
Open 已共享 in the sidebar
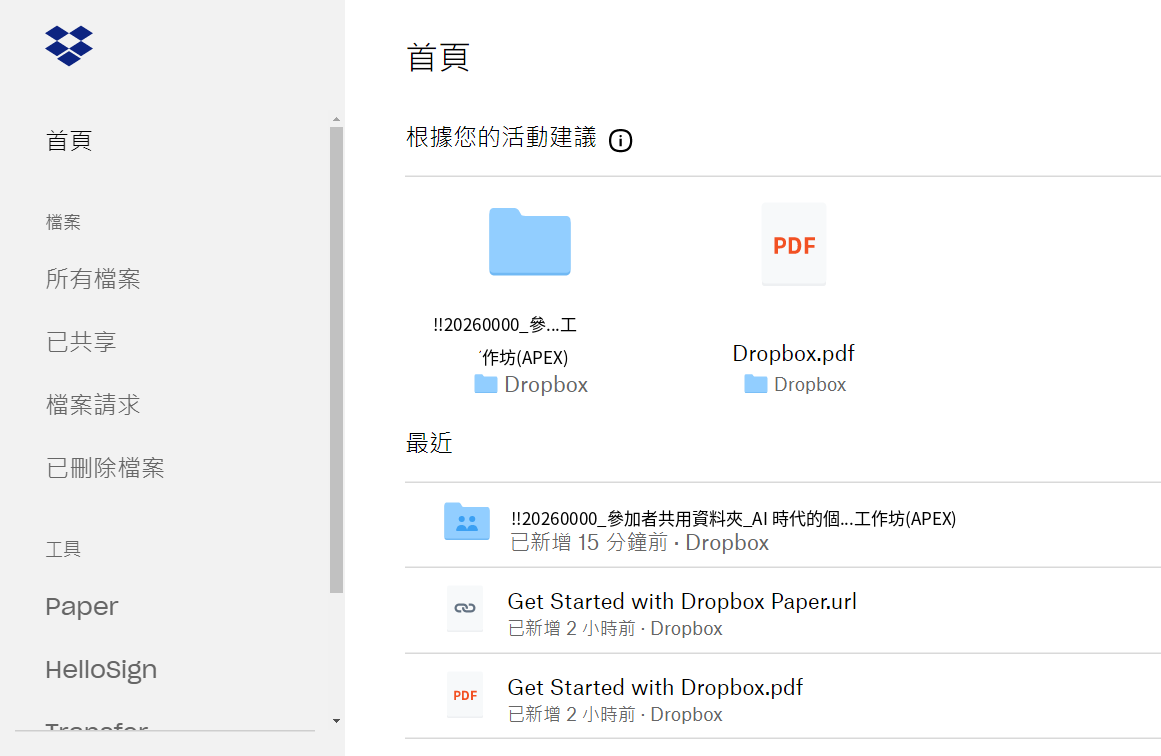(x=81, y=341)
